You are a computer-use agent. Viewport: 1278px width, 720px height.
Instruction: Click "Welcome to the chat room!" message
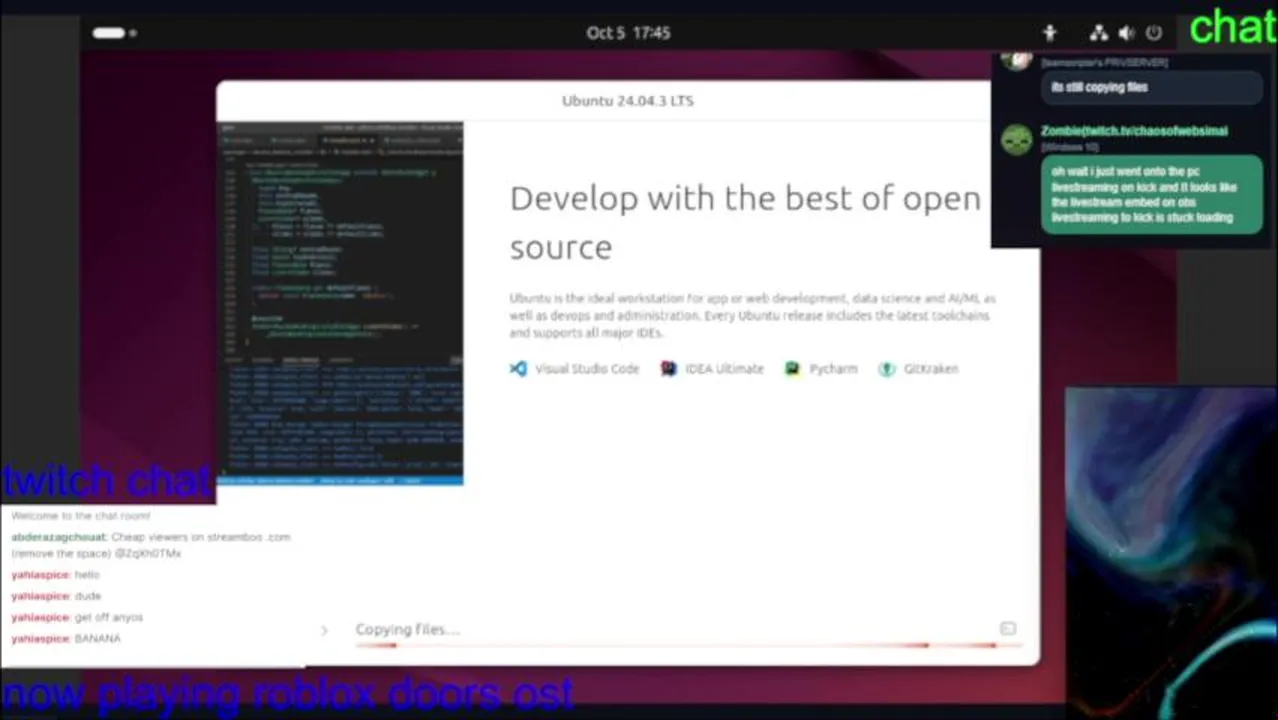point(81,516)
